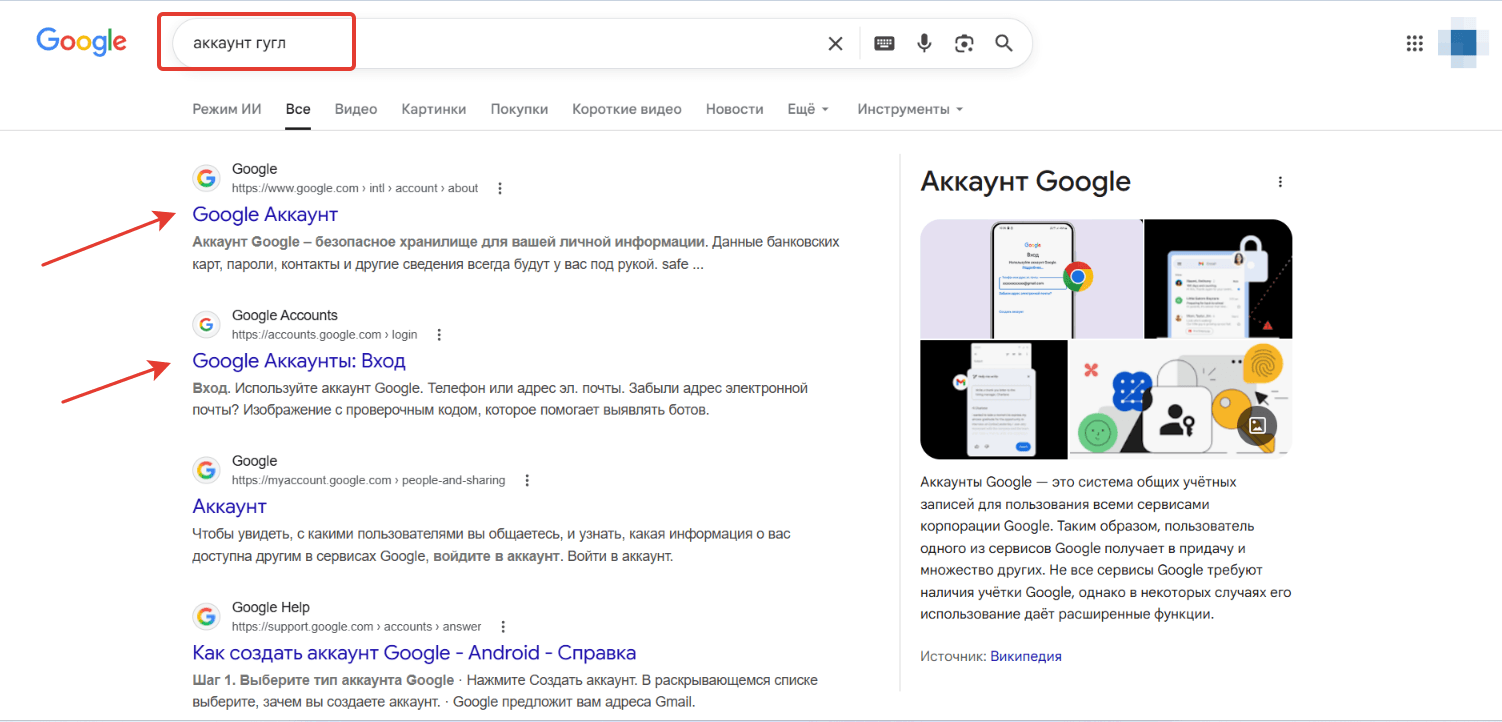
Task: Click favicon of the myaccount.google.com result
Action: (x=207, y=470)
